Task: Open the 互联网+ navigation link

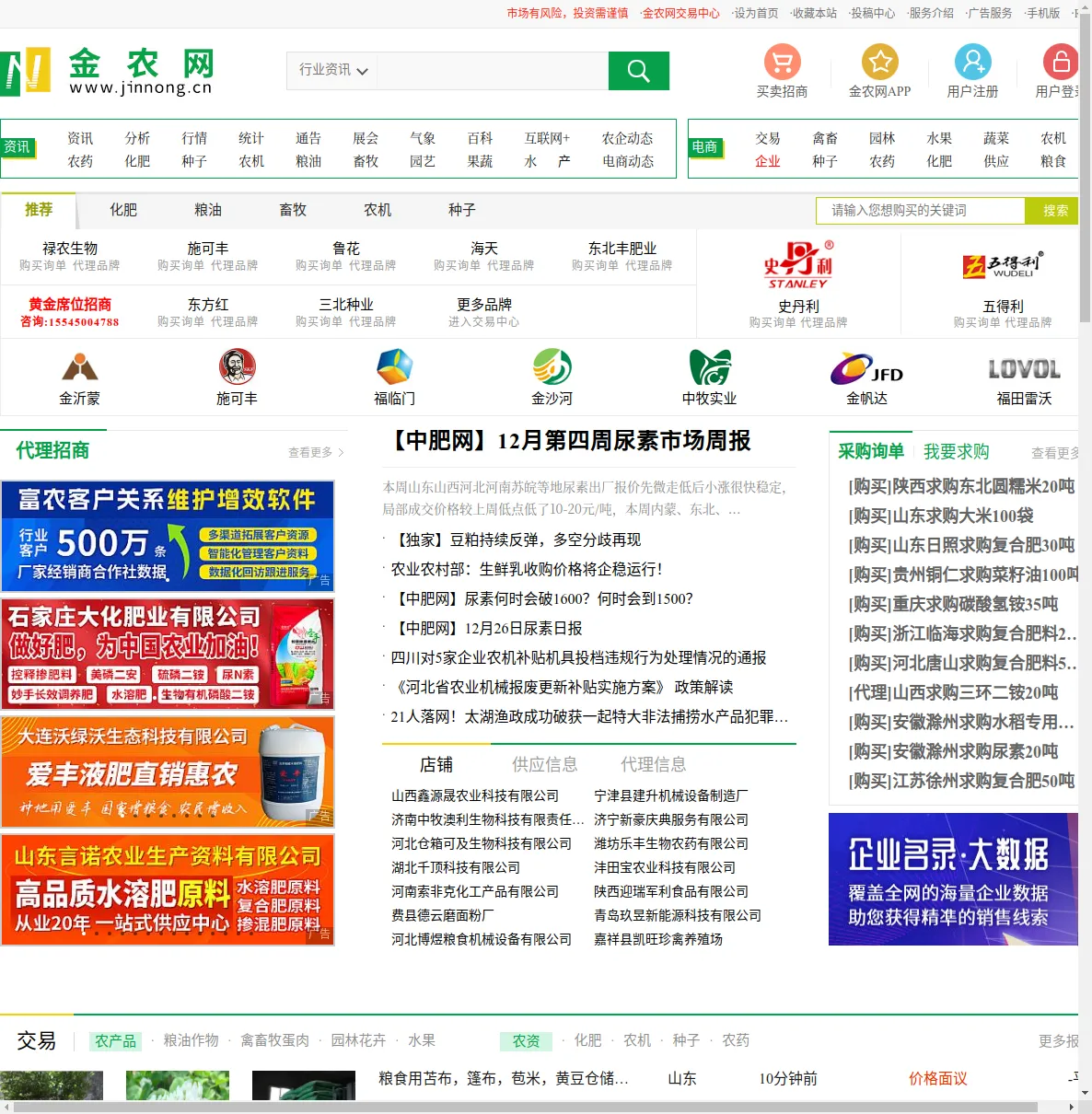Action: (x=548, y=138)
